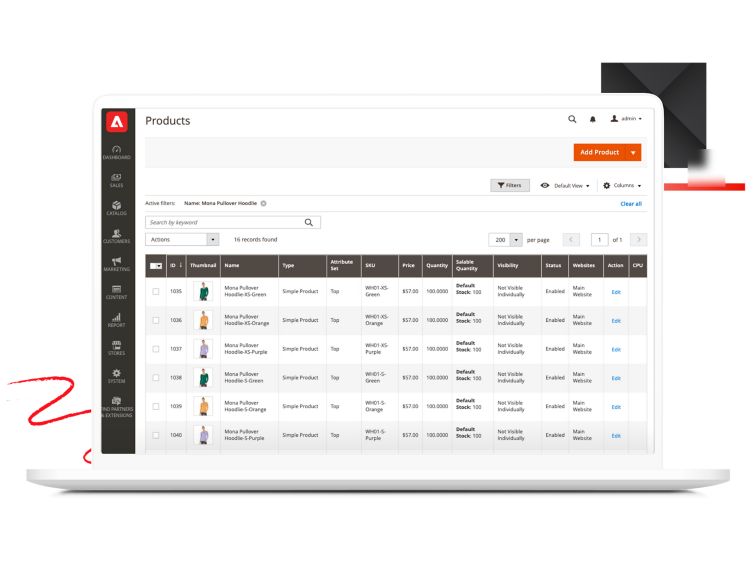Expand the Add Product dropdown arrow
The image size is (756, 567).
pos(633,152)
